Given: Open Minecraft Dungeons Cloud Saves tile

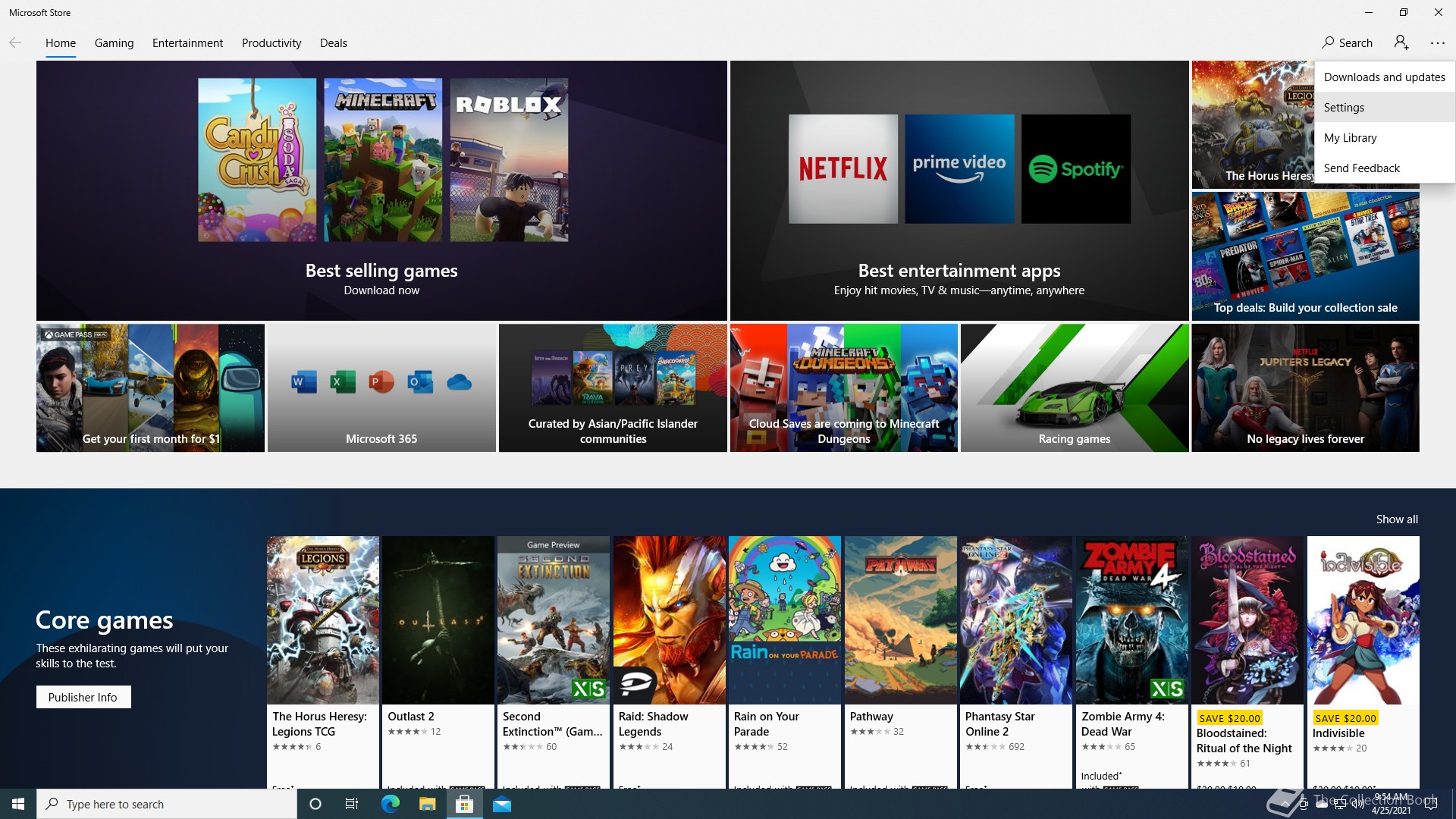Looking at the screenshot, I should pos(844,388).
